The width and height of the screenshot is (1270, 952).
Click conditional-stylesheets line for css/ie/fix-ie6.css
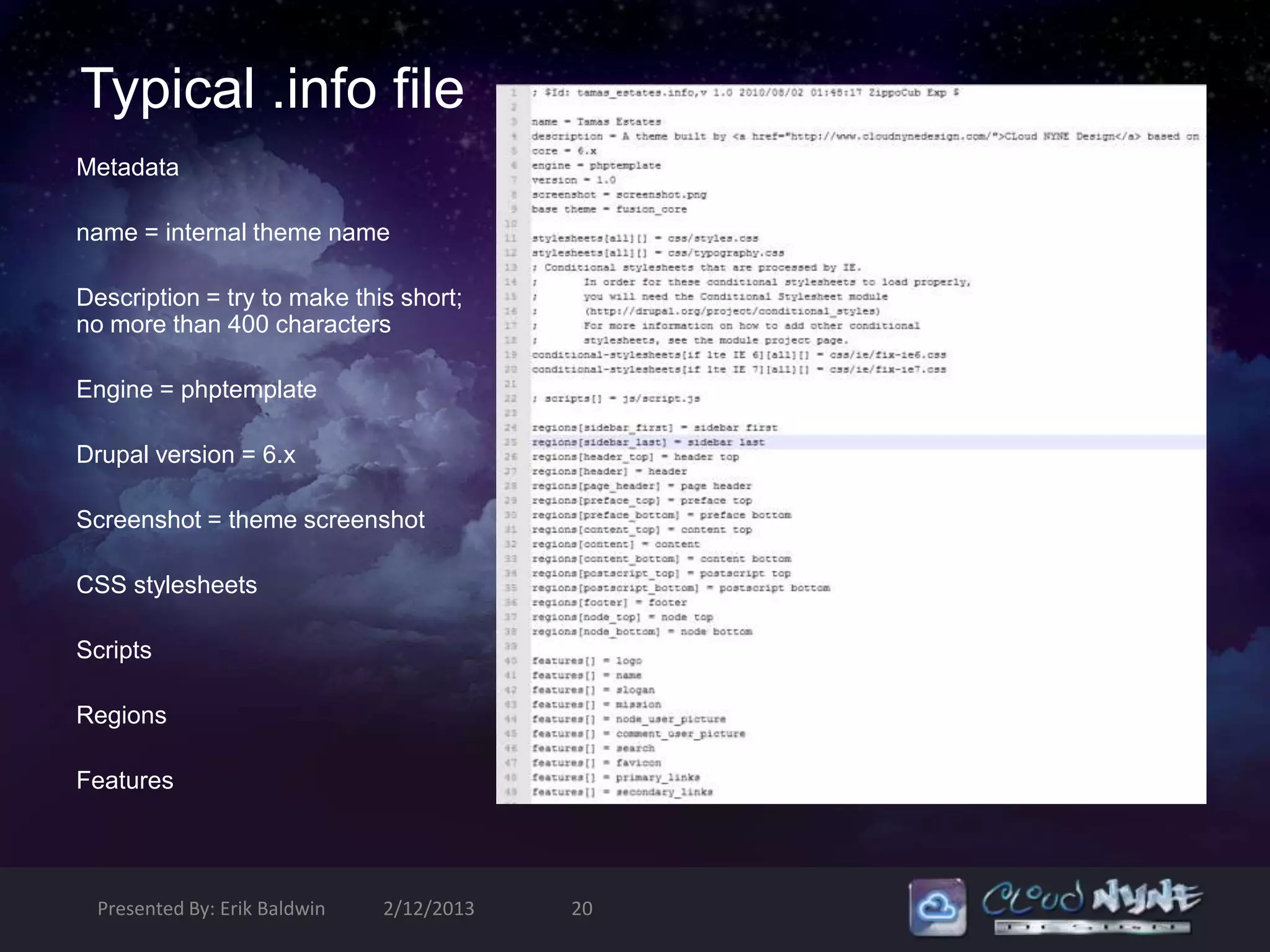[x=739, y=355]
